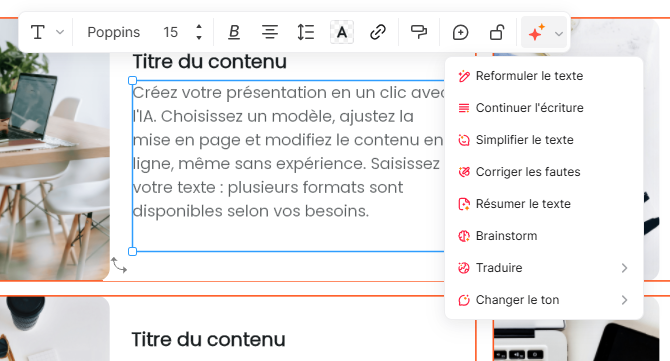
Task: Click the Text type T icon
Action: [x=38, y=32]
